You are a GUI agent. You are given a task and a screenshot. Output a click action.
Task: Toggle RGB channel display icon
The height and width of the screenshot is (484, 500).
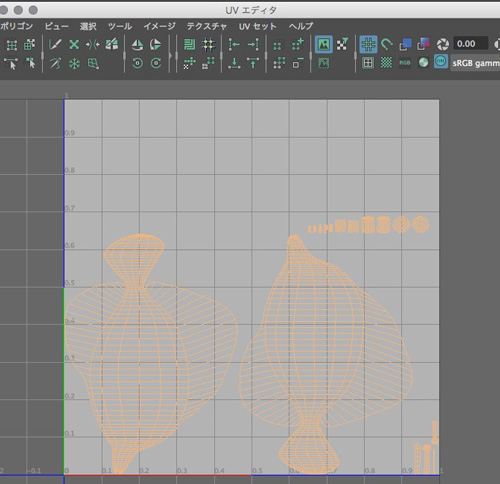click(x=405, y=63)
